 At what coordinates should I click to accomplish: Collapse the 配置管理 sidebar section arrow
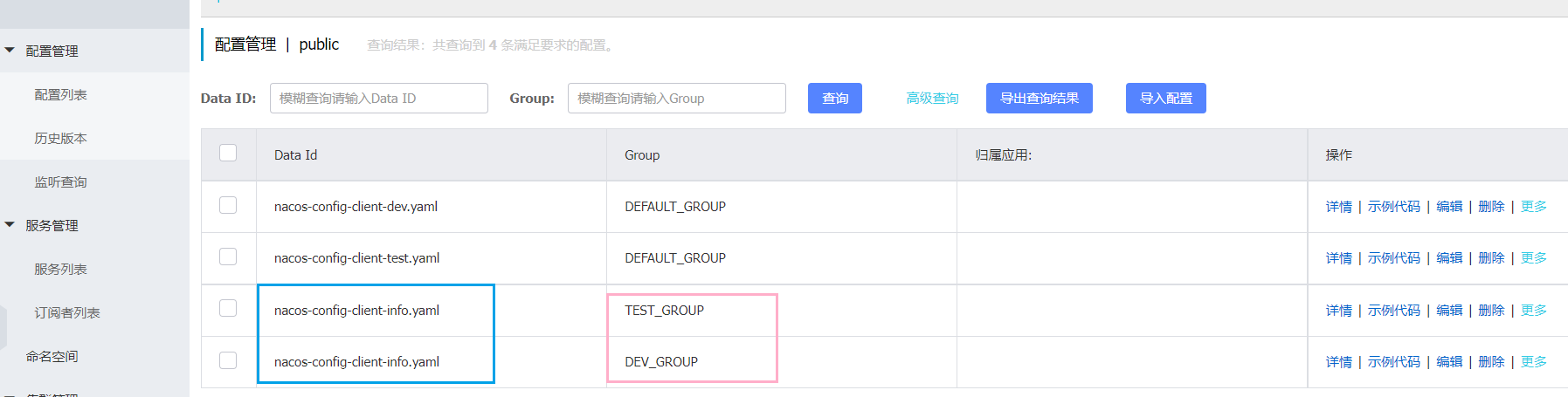click(x=10, y=51)
